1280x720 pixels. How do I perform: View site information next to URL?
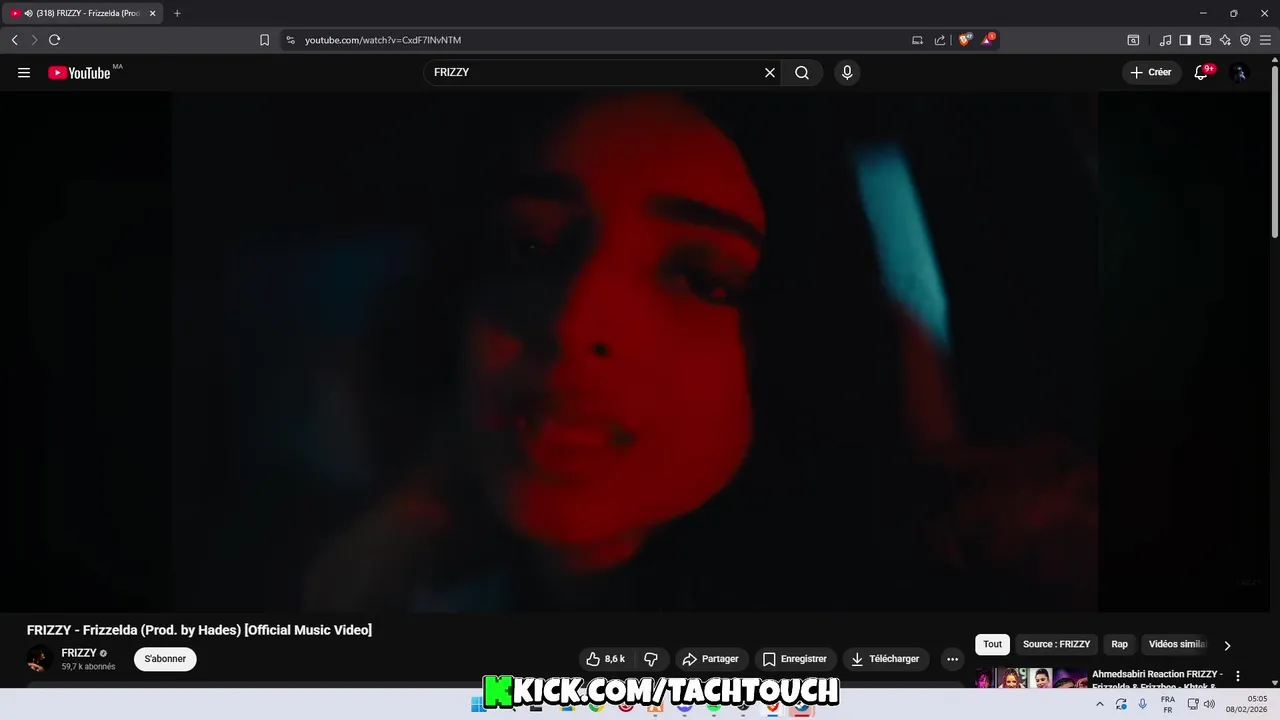coord(291,40)
